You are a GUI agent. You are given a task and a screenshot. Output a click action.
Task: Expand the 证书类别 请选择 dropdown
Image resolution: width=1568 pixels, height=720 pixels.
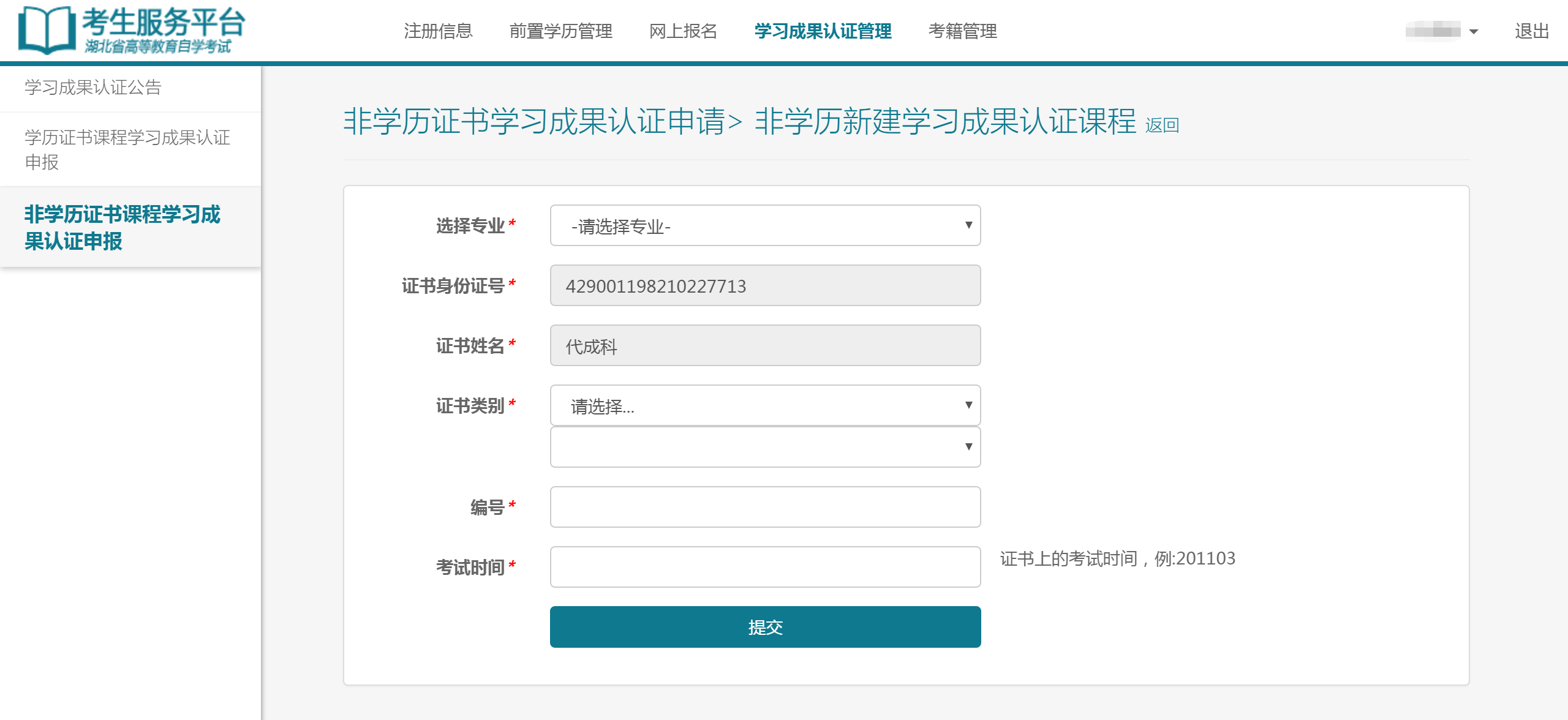pos(764,406)
